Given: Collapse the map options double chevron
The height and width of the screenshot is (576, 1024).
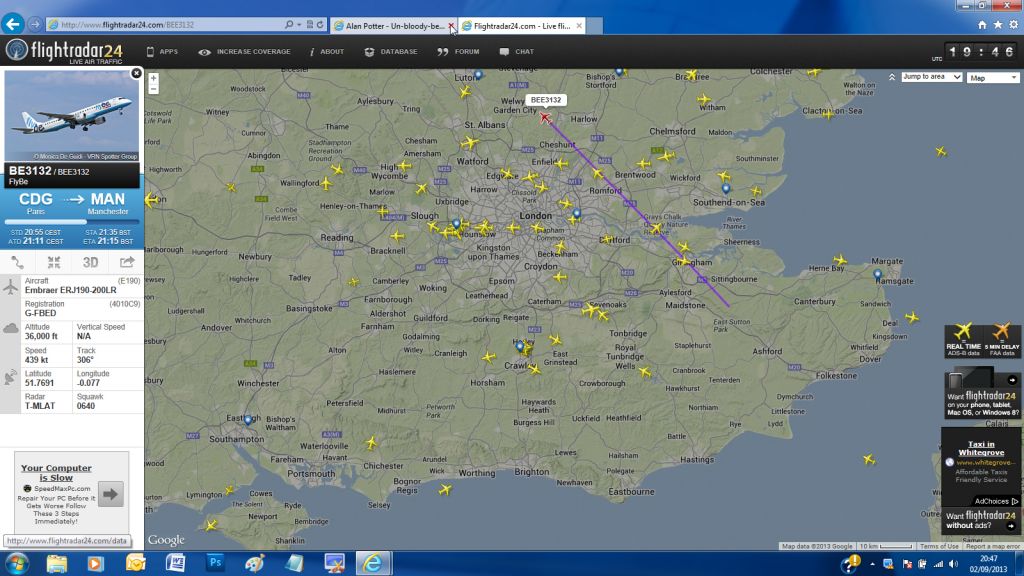Looking at the screenshot, I should (892, 77).
